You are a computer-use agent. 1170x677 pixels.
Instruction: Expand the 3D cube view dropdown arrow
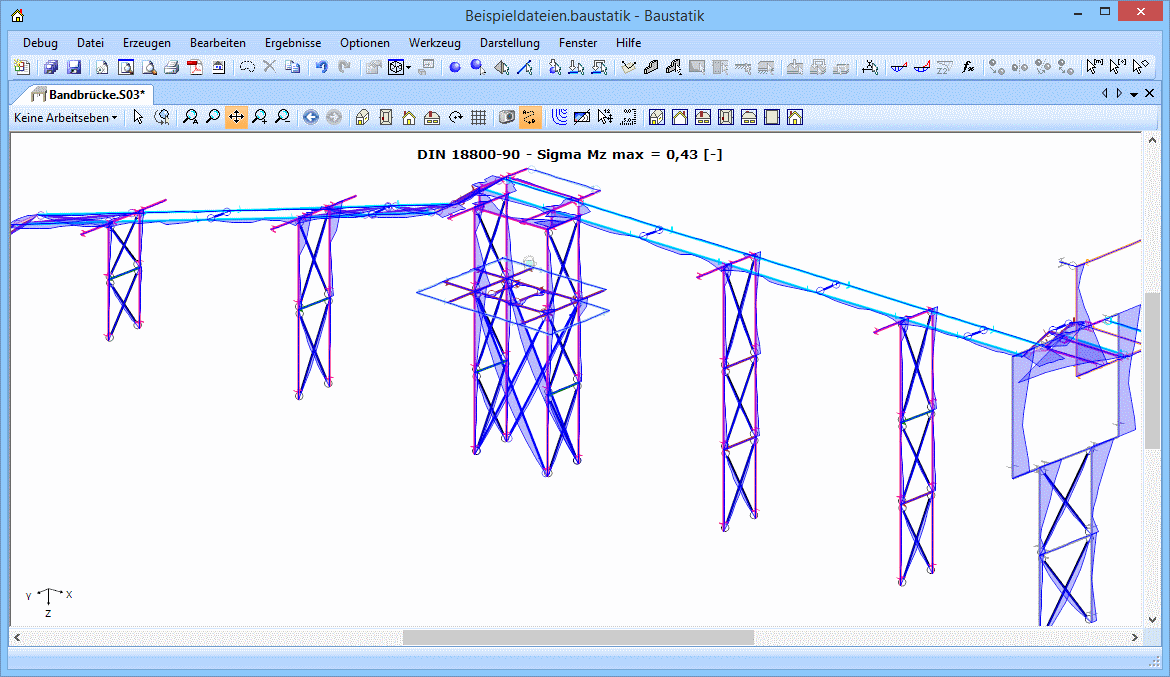[409, 69]
